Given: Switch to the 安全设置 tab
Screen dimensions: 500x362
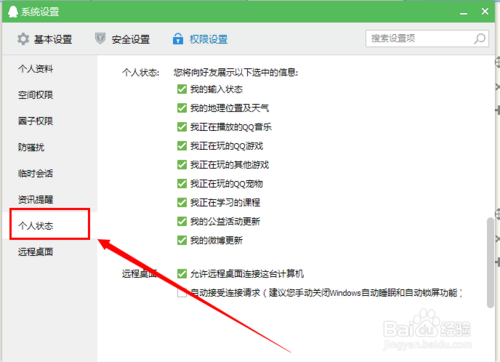Looking at the screenshot, I should coord(122,39).
